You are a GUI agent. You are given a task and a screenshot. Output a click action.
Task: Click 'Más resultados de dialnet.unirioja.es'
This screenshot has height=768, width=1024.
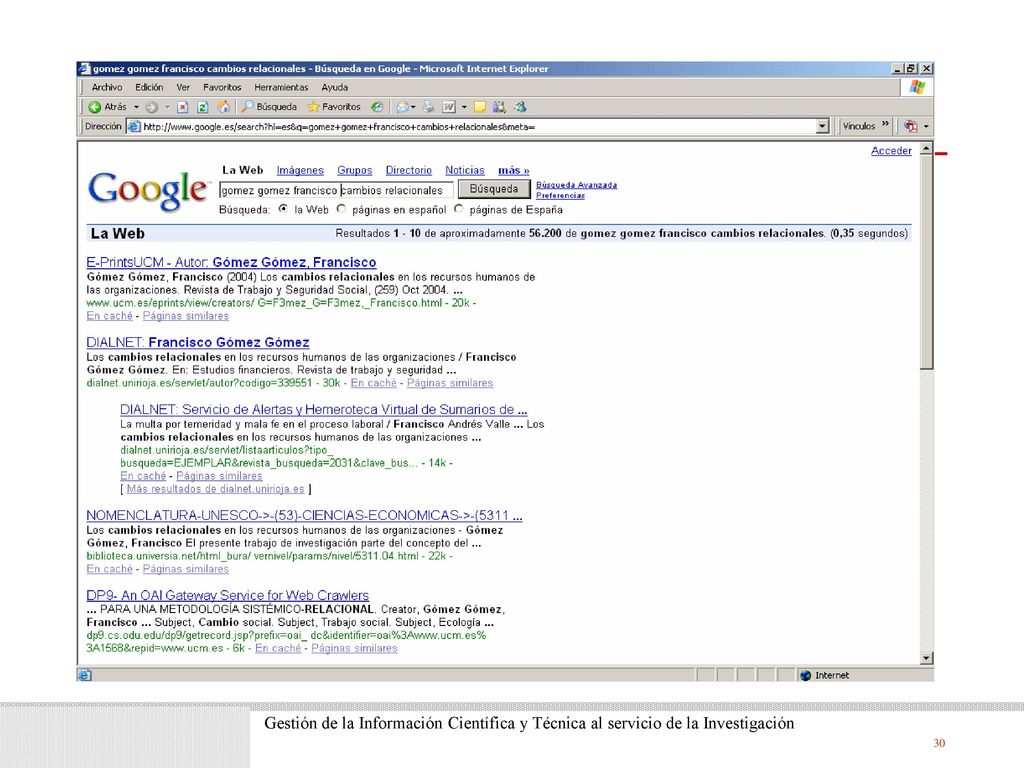coord(216,489)
